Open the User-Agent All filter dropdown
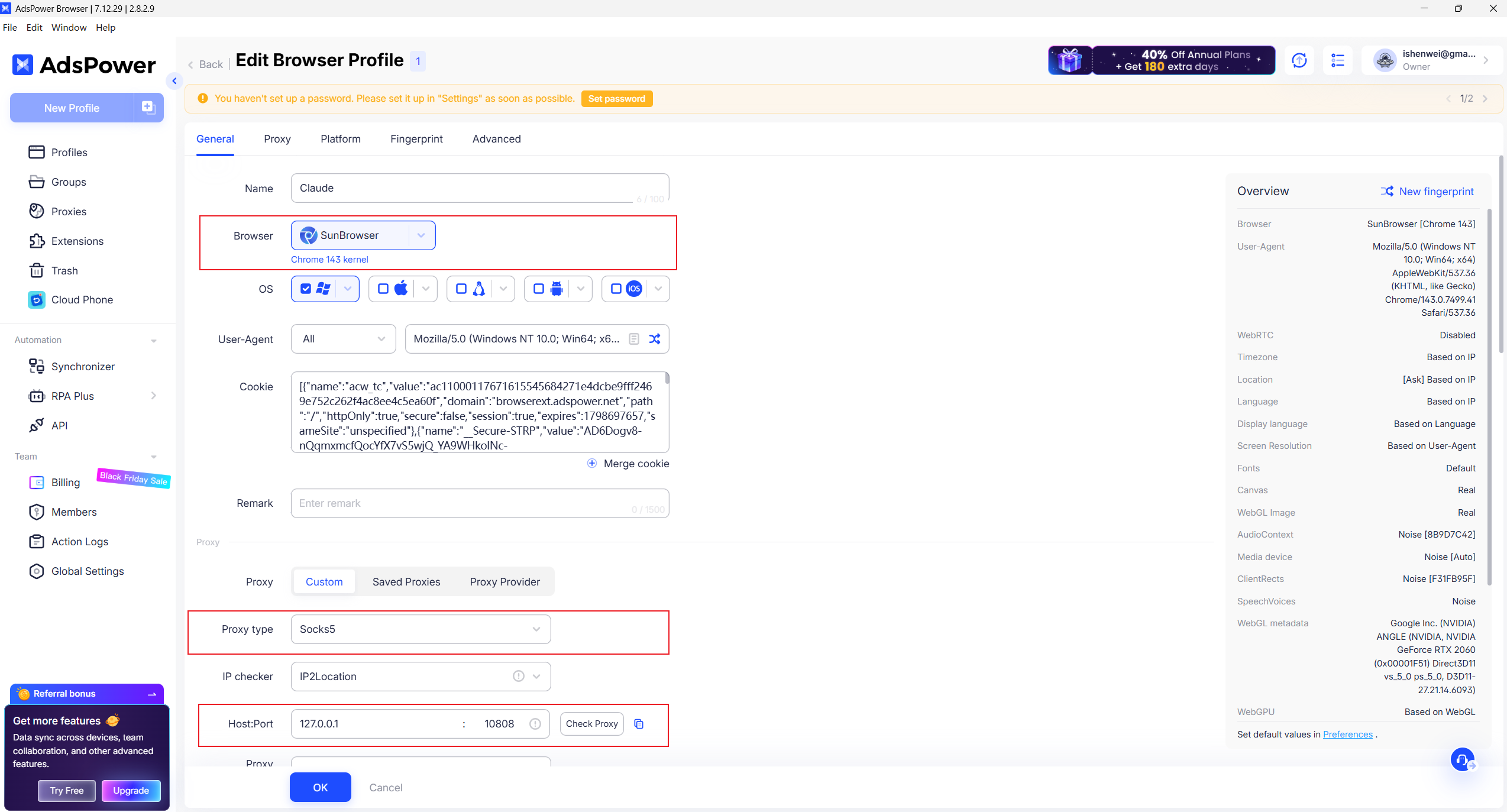Viewport: 1507px width, 812px height. 343,339
